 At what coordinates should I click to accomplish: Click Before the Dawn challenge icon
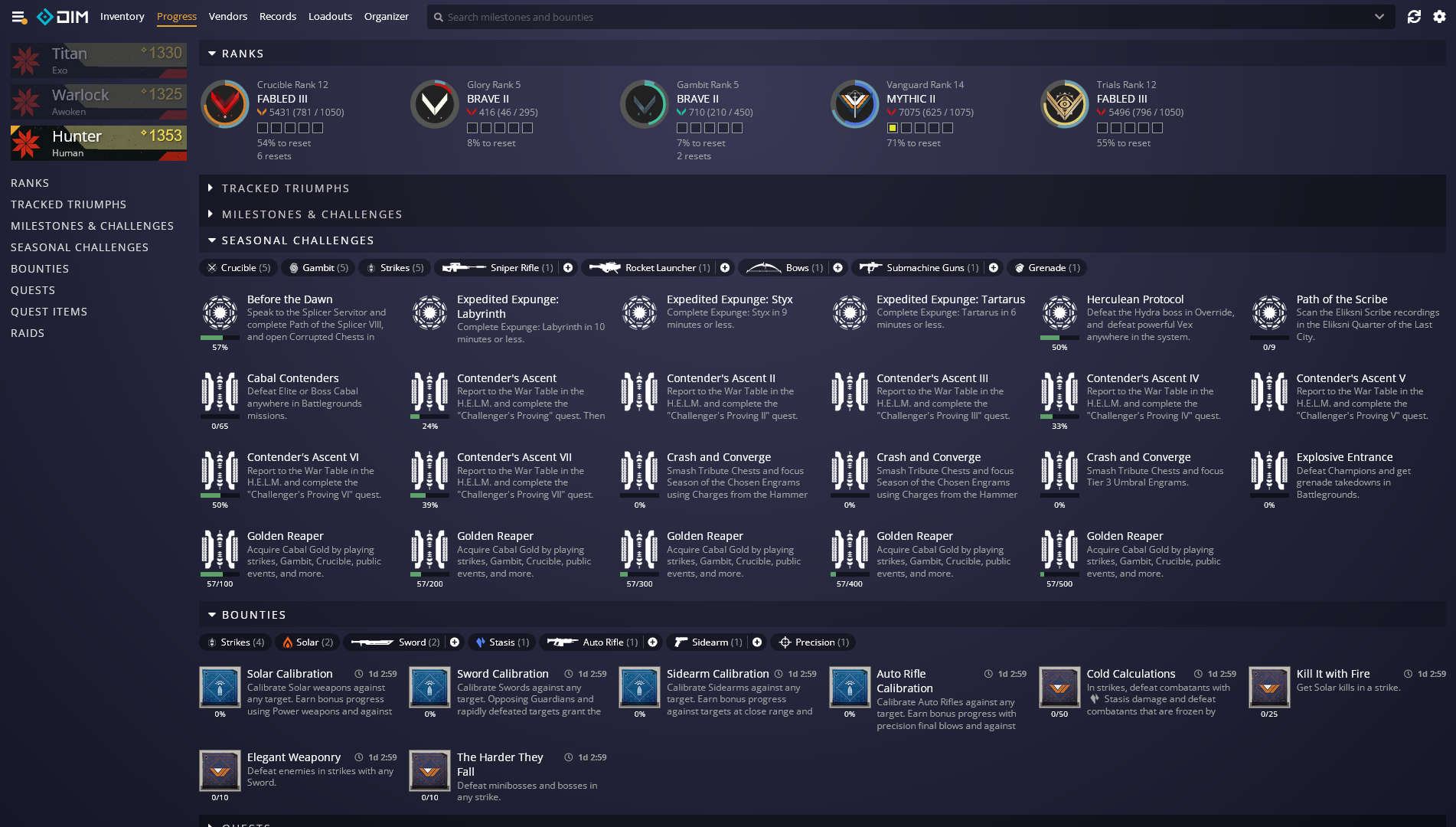[220, 313]
